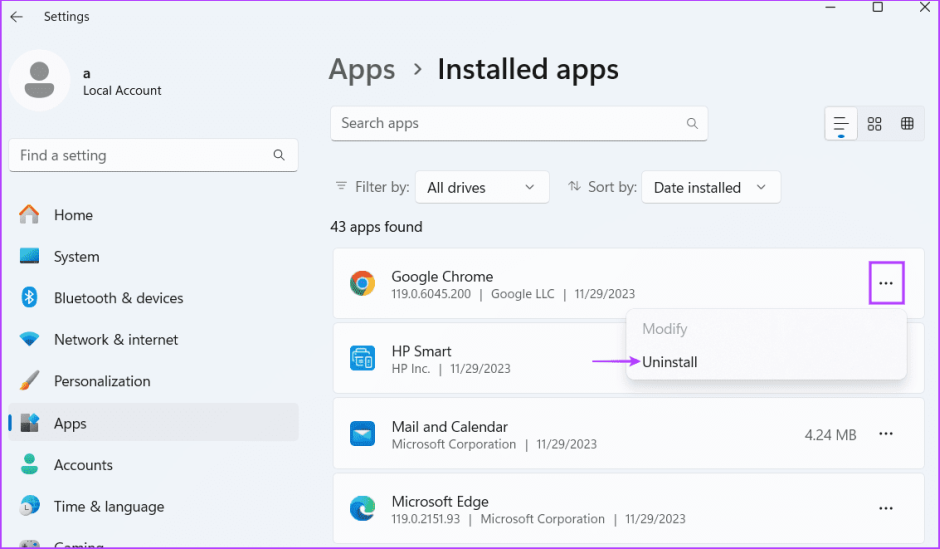The height and width of the screenshot is (549, 940).
Task: Switch to grid view layout
Action: pos(875,124)
